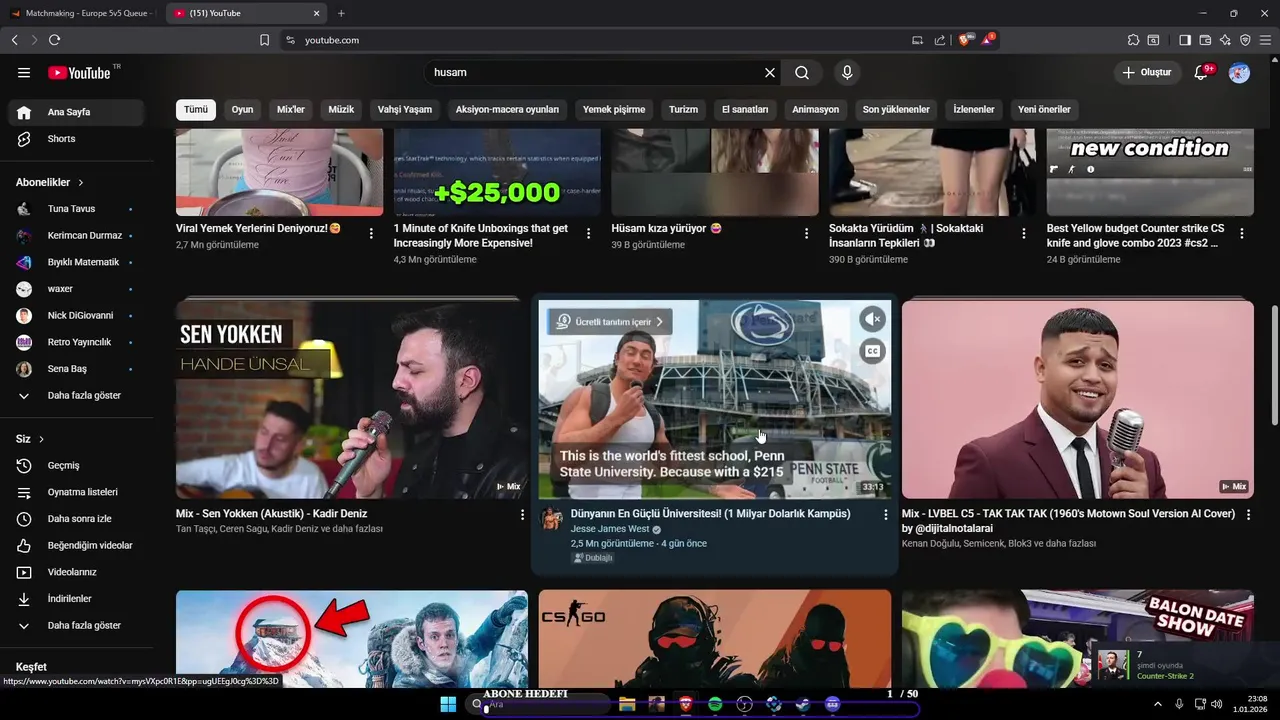Unmute the Penn State preview video
The height and width of the screenshot is (720, 1280).
pos(873,319)
